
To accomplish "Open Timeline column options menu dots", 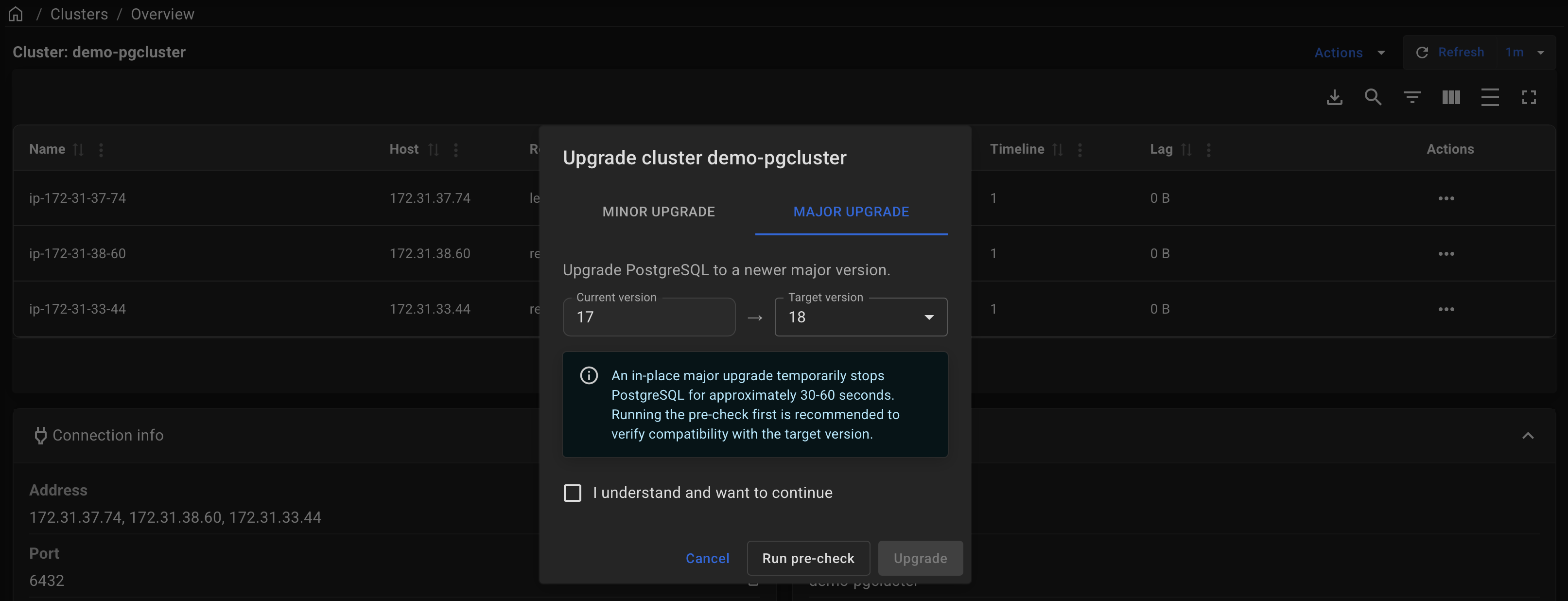I will click(x=1080, y=150).
